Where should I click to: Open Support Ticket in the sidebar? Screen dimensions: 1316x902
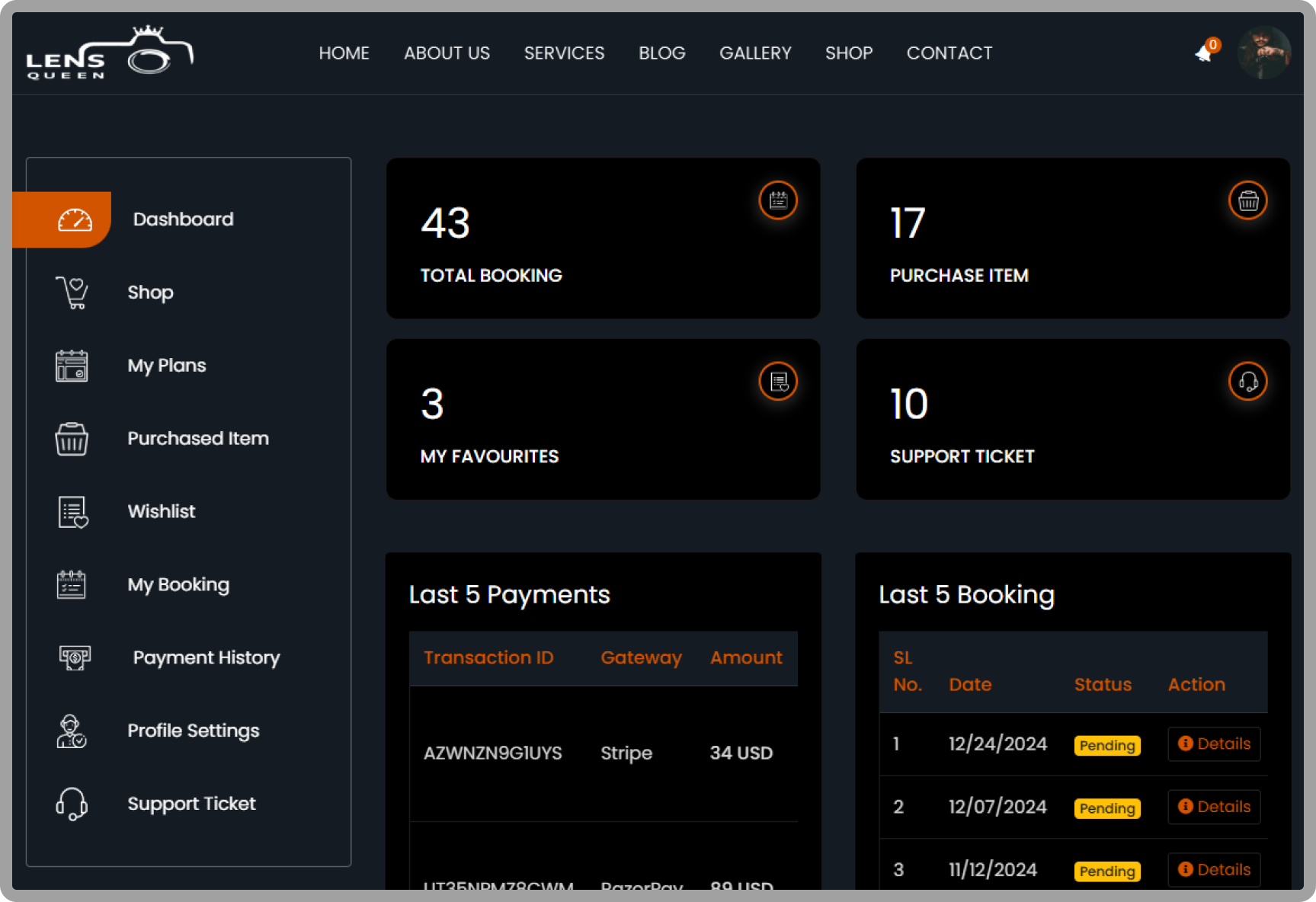[x=191, y=804]
